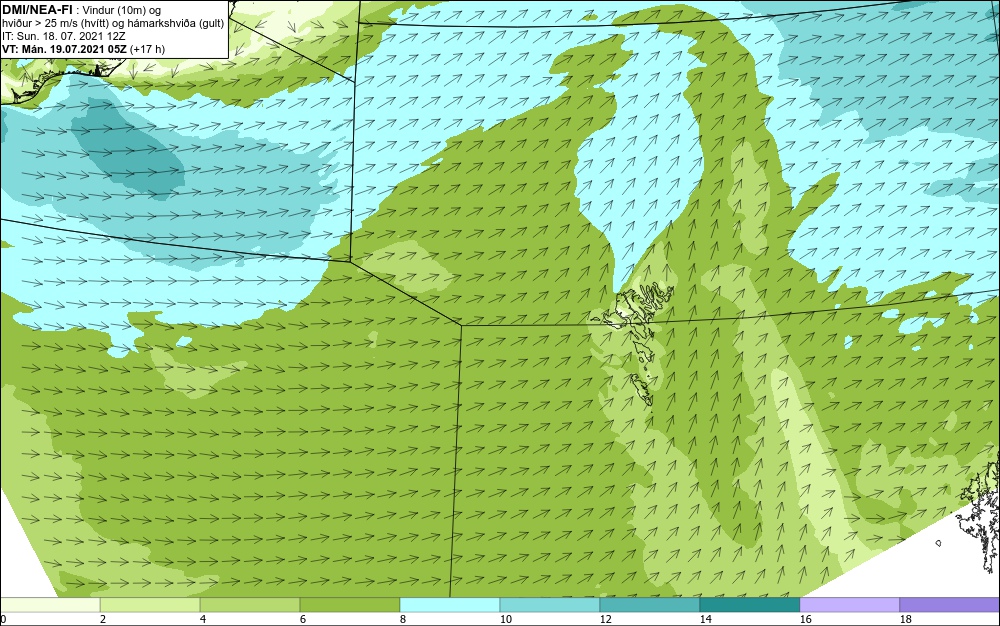This screenshot has height=626, width=1000.
Task: Click the legend scale label '8'
Action: (x=402, y=619)
